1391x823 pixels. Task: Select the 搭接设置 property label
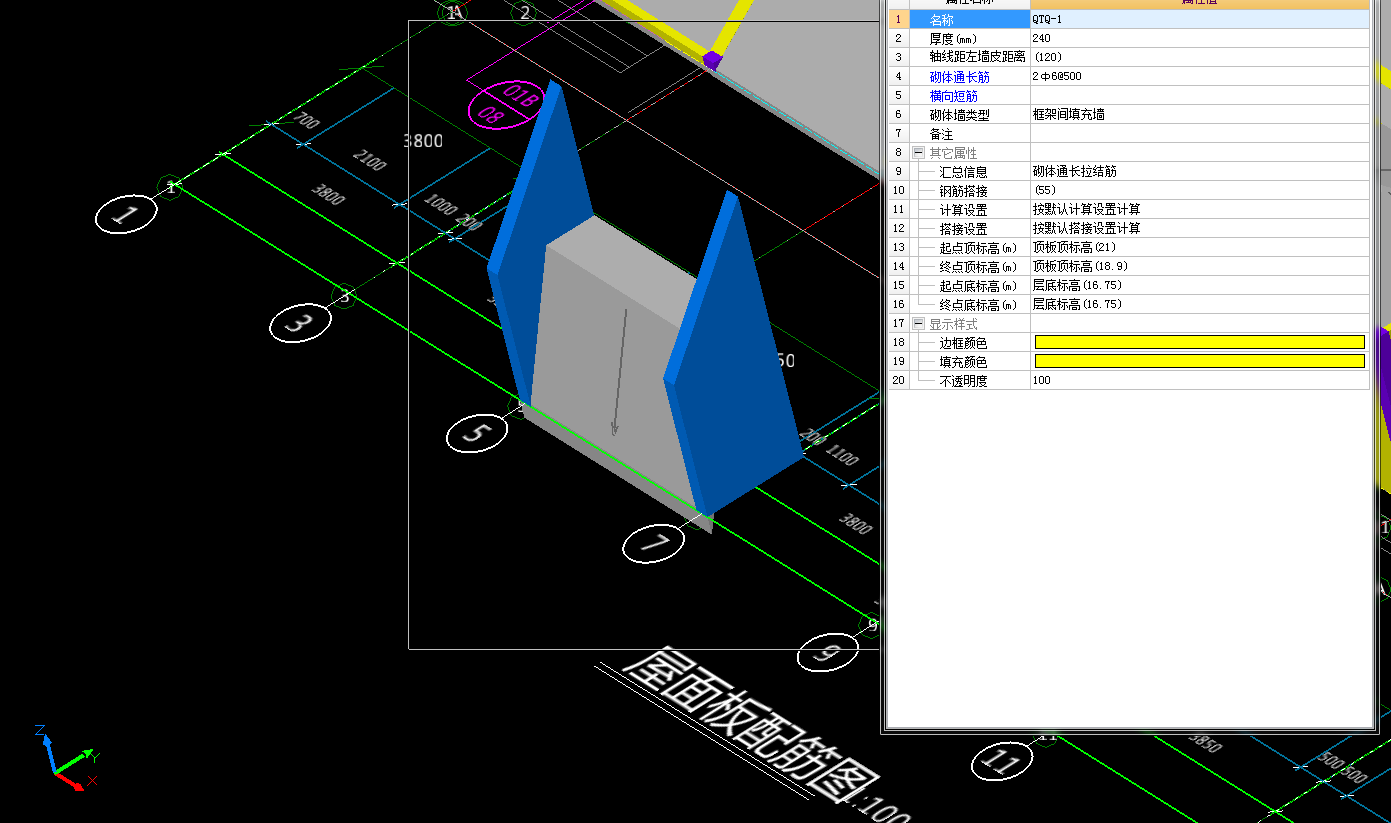[x=963, y=229]
